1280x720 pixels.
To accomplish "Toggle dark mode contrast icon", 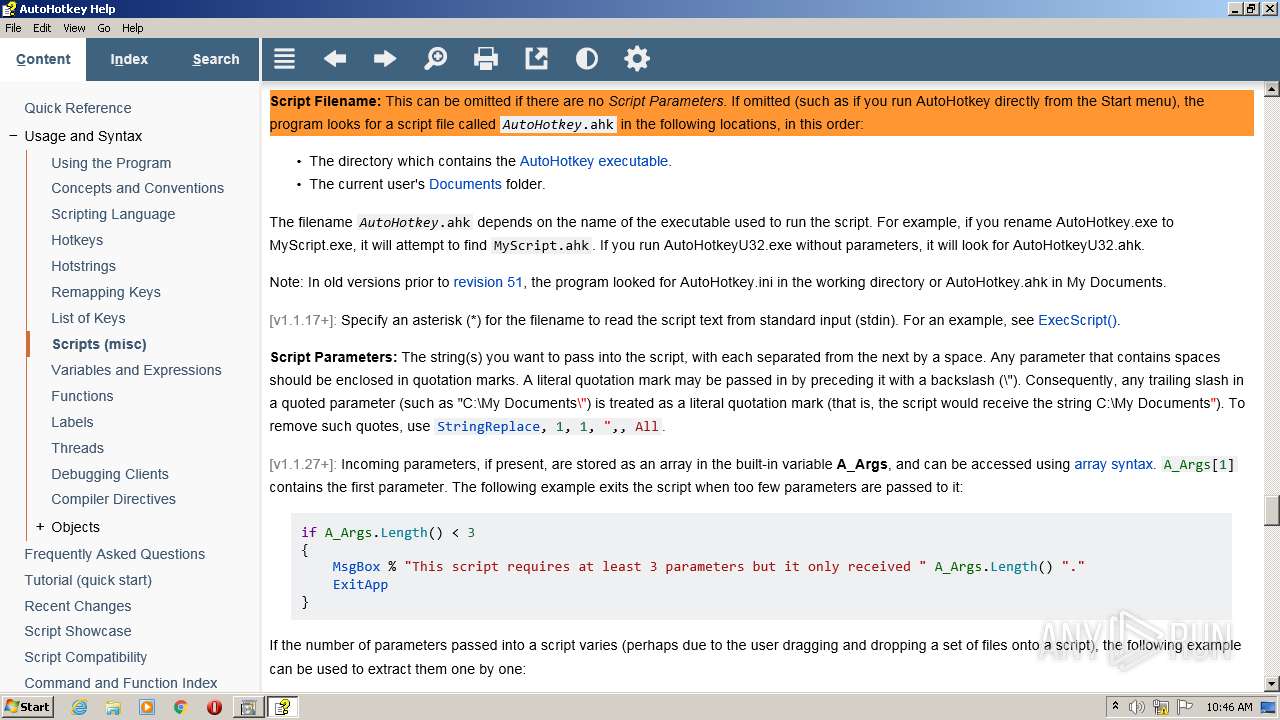I will pos(587,59).
